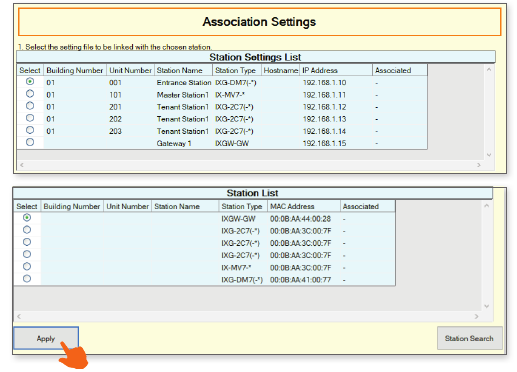Click MAC address 00:0B:AA:41:00:77
This screenshot has height=372, width=517.
pos(300,280)
